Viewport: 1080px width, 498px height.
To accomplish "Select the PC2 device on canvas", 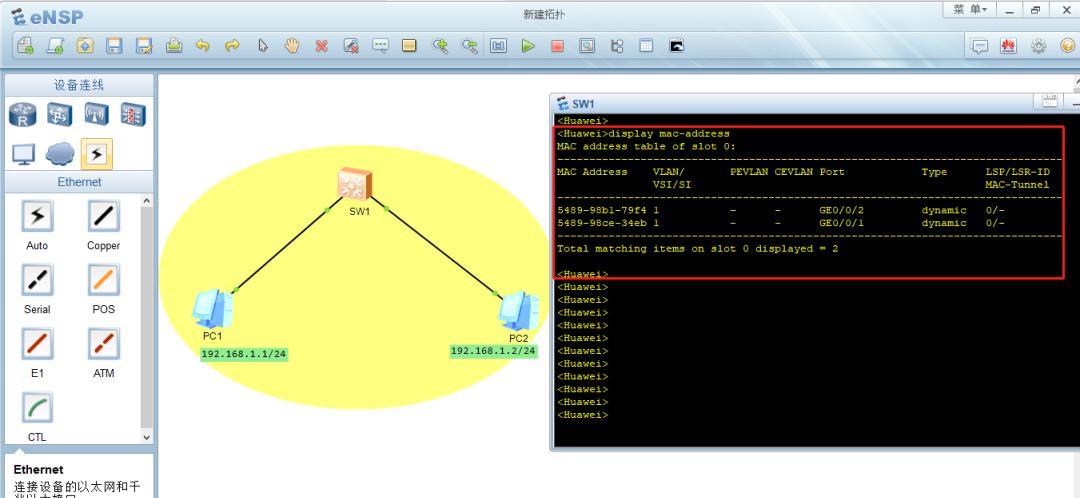I will click(x=519, y=311).
